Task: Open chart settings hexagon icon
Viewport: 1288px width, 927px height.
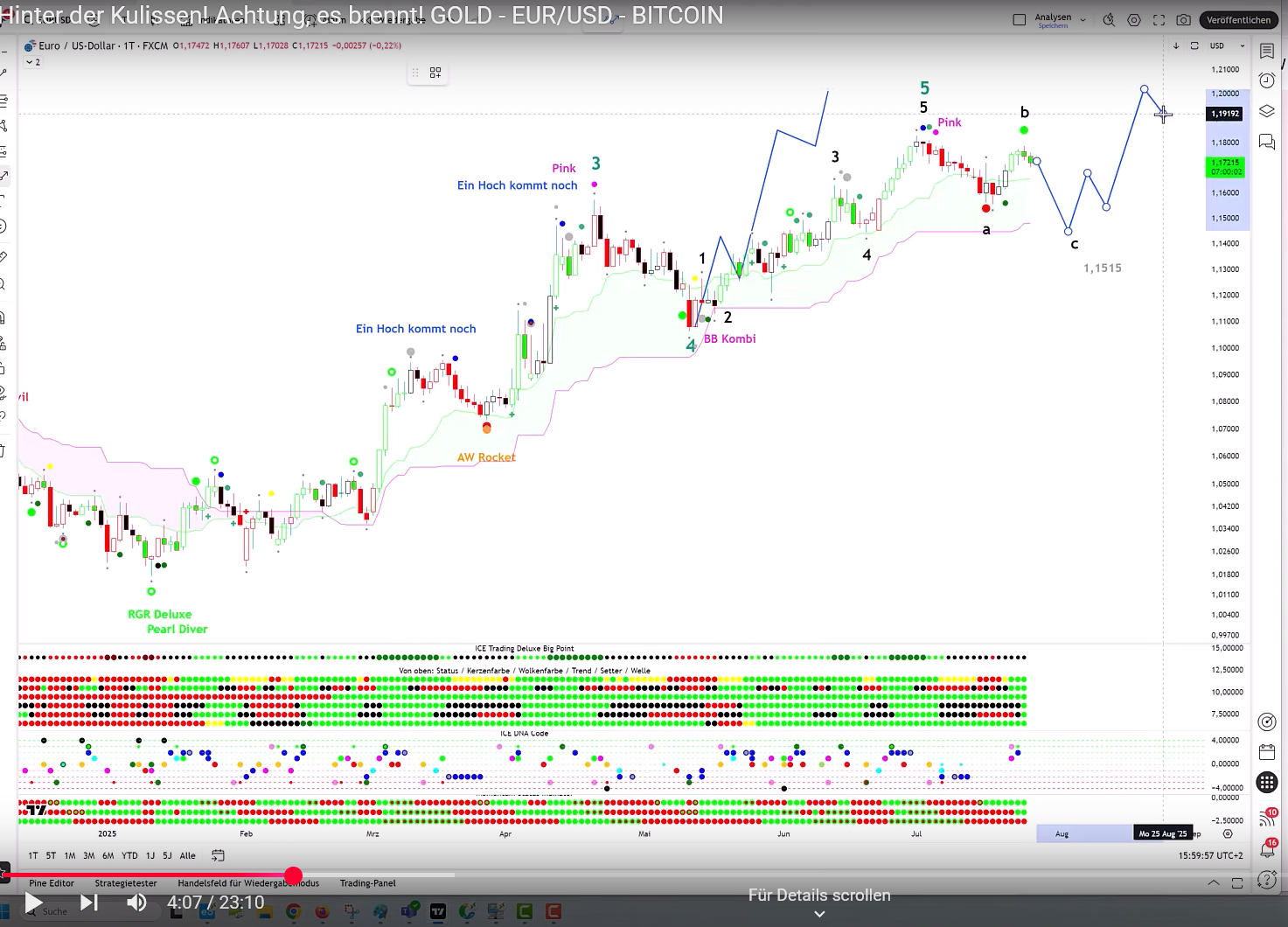Action: click(1134, 20)
